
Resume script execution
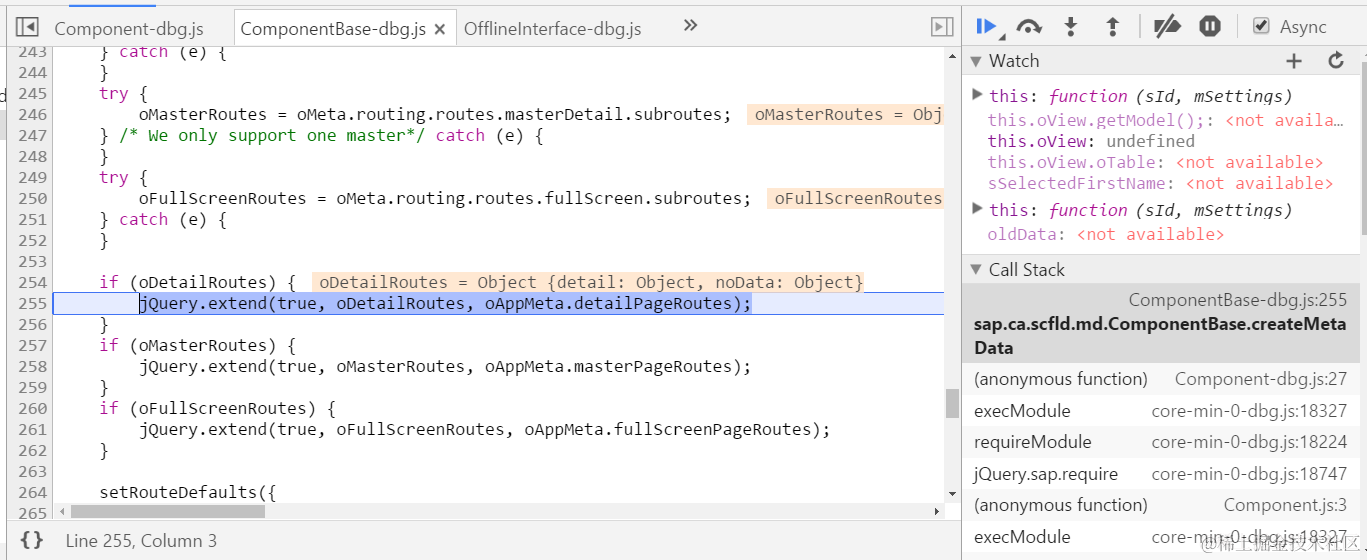point(987,27)
